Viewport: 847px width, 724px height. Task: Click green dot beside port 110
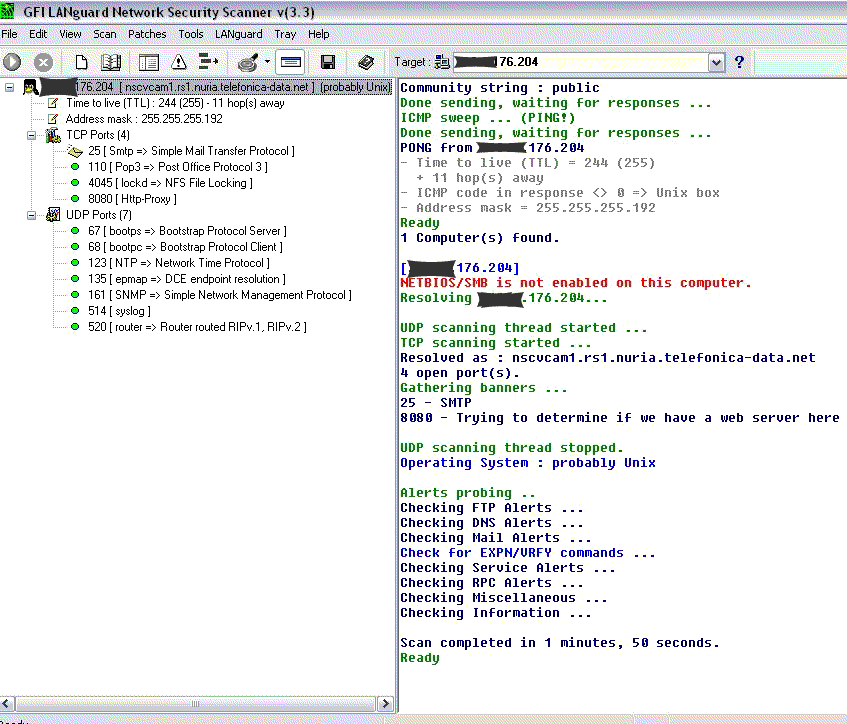point(75,167)
